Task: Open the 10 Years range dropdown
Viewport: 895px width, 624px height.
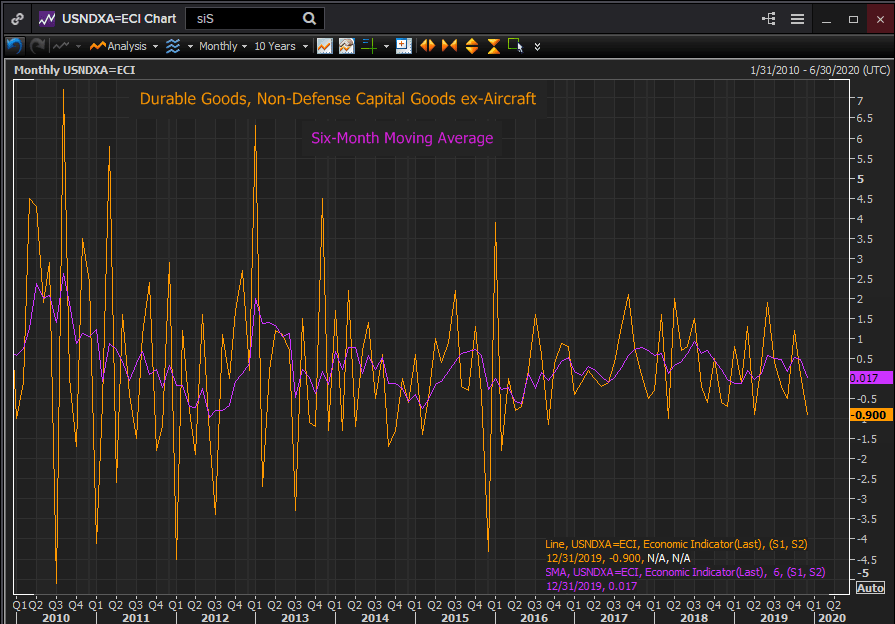Action: pyautogui.click(x=280, y=46)
